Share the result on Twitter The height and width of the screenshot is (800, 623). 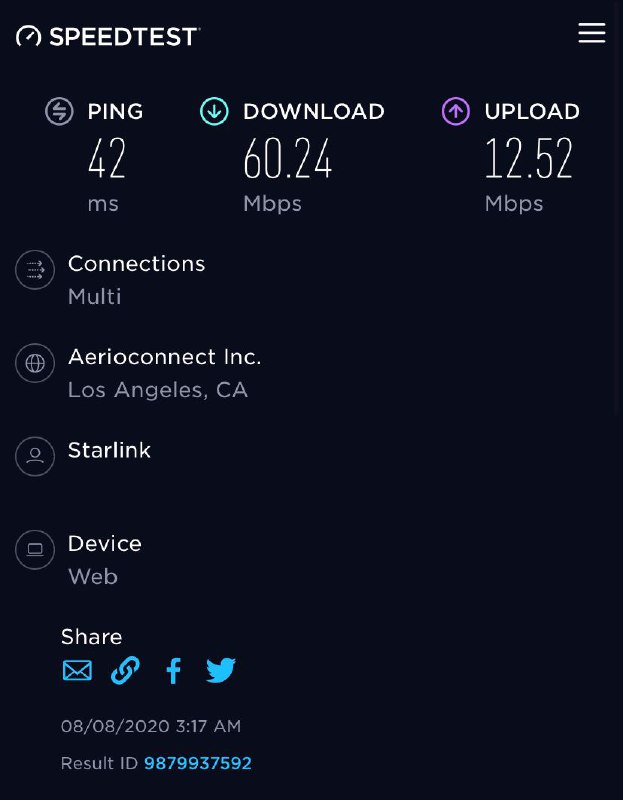(x=221, y=671)
